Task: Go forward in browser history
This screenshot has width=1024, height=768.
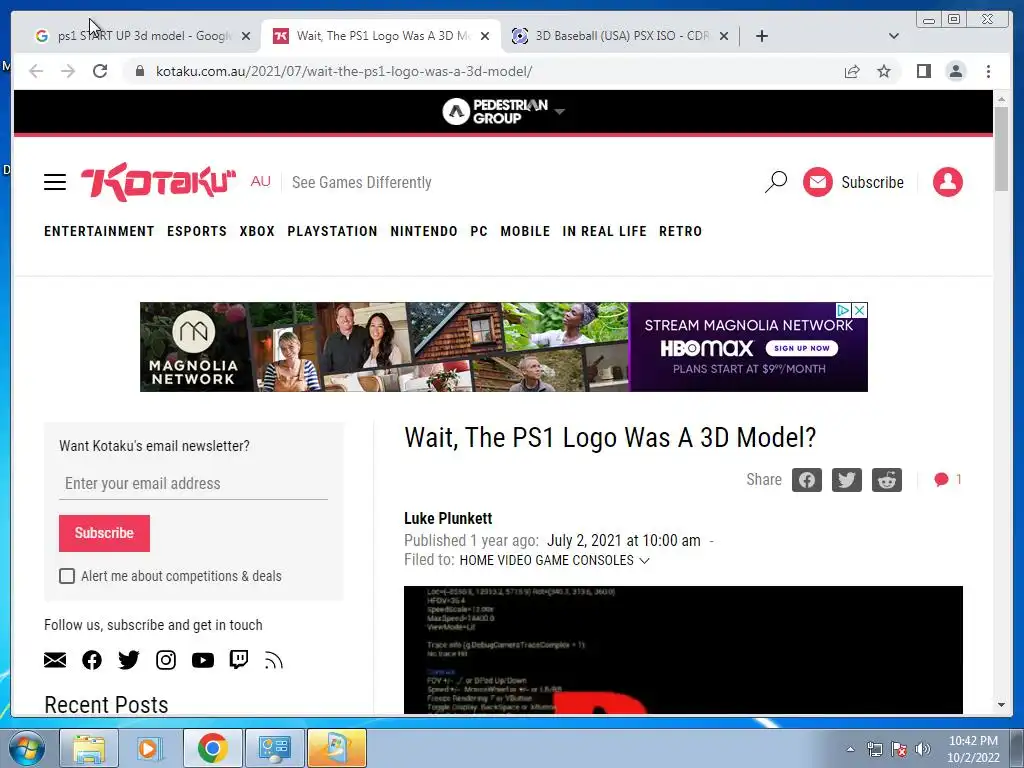Action: click(x=68, y=71)
